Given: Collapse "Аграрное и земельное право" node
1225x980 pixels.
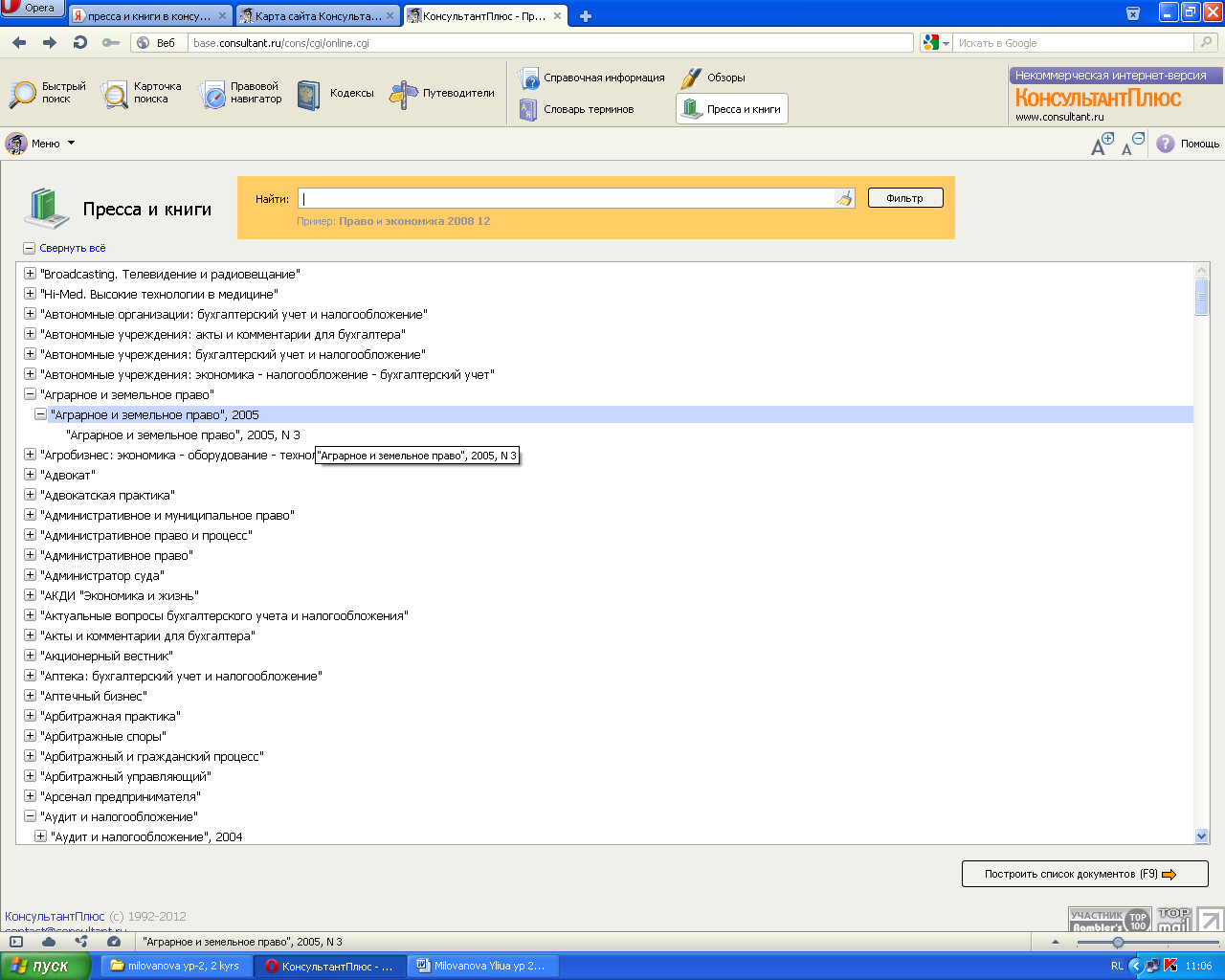Looking at the screenshot, I should [30, 394].
